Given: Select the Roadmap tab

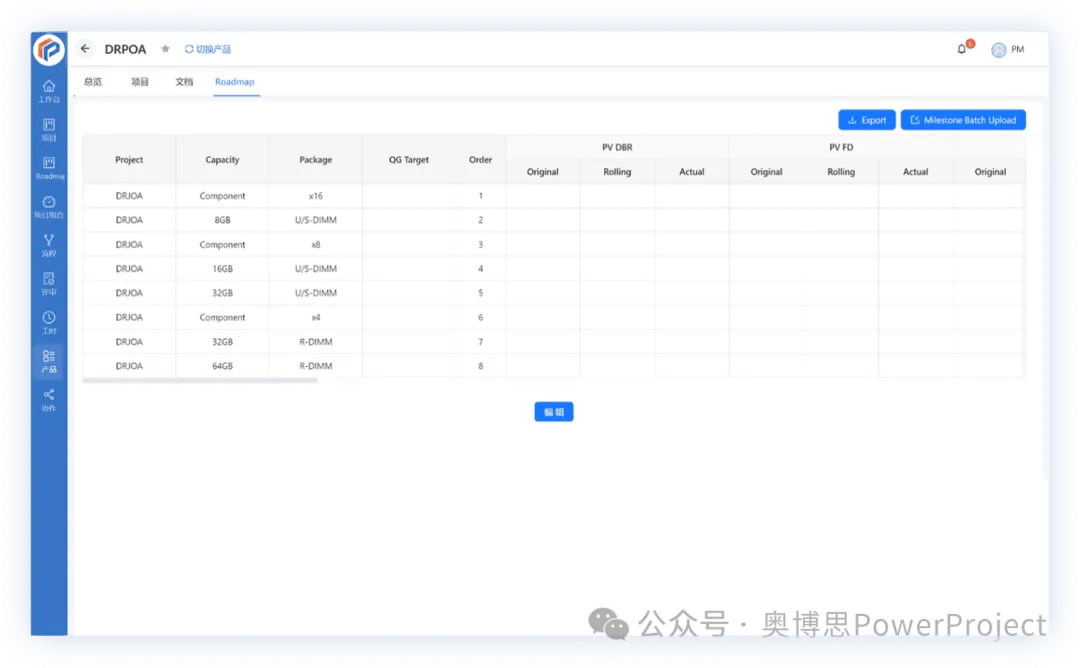Looking at the screenshot, I should pos(235,82).
